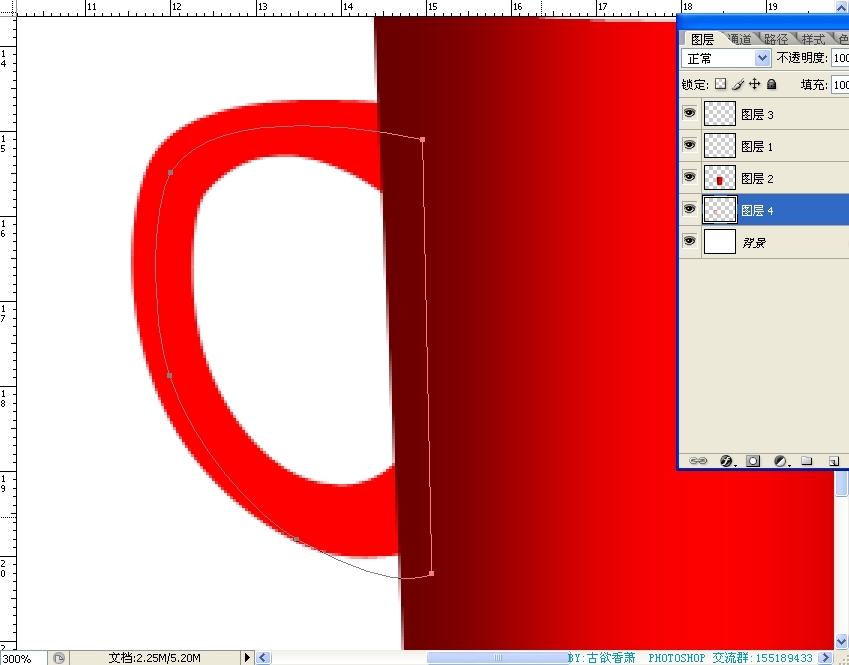Click the link layers icon

tap(699, 461)
